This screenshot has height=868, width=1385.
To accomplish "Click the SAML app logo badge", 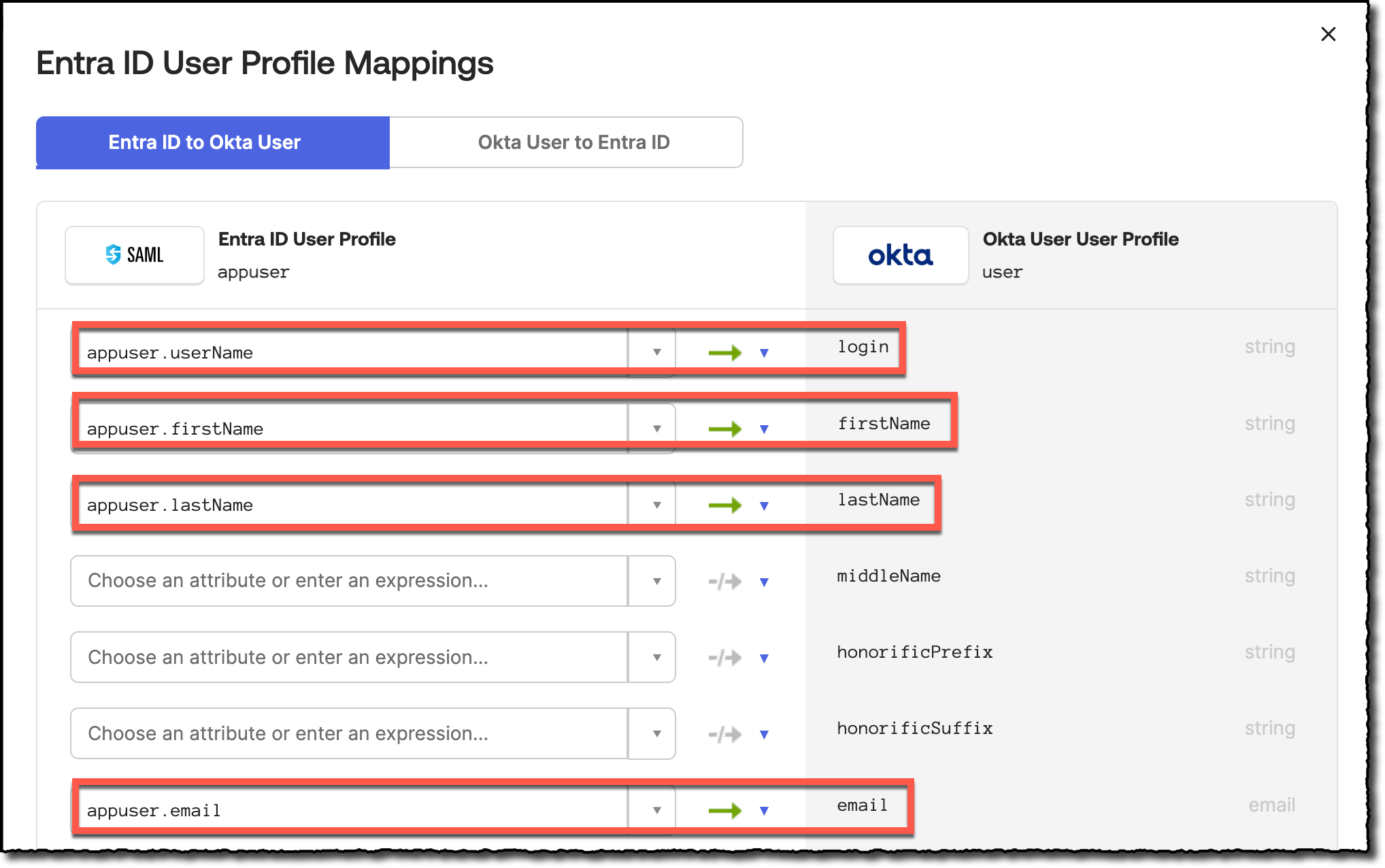I will 135,255.
